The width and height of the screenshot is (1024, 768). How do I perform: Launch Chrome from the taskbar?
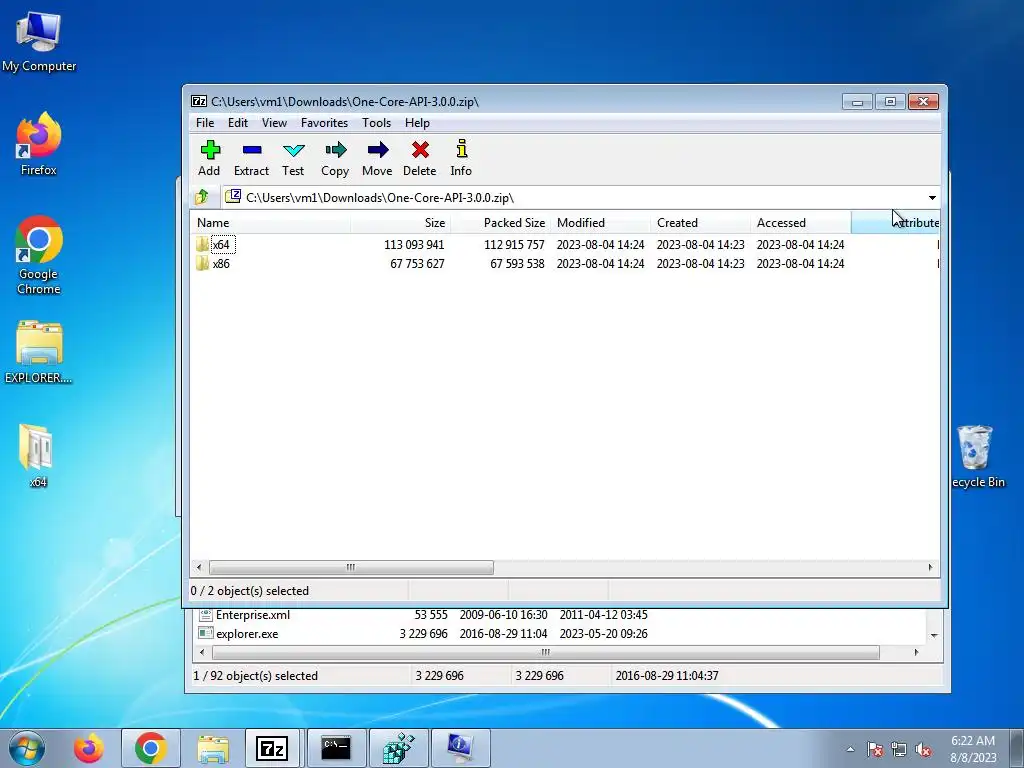point(151,748)
